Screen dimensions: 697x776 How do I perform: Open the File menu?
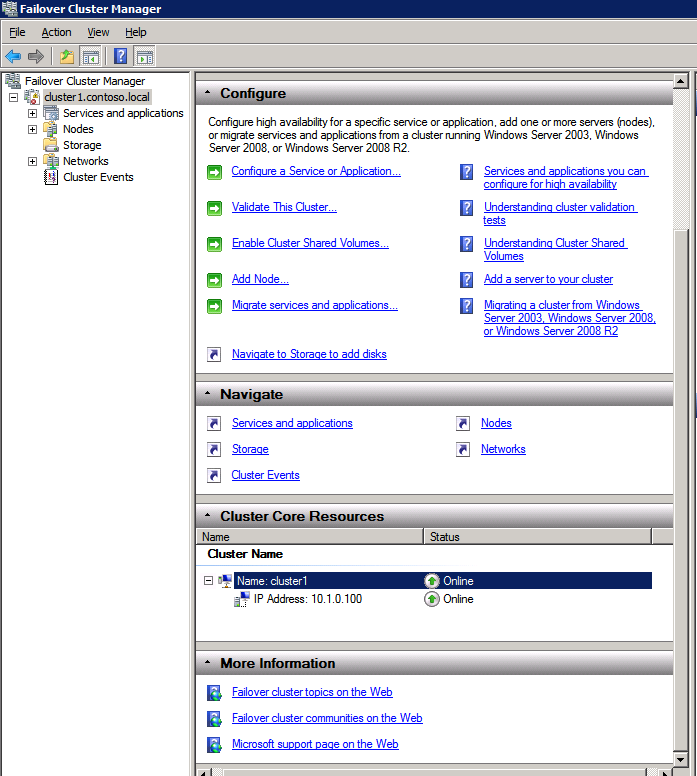click(x=17, y=32)
